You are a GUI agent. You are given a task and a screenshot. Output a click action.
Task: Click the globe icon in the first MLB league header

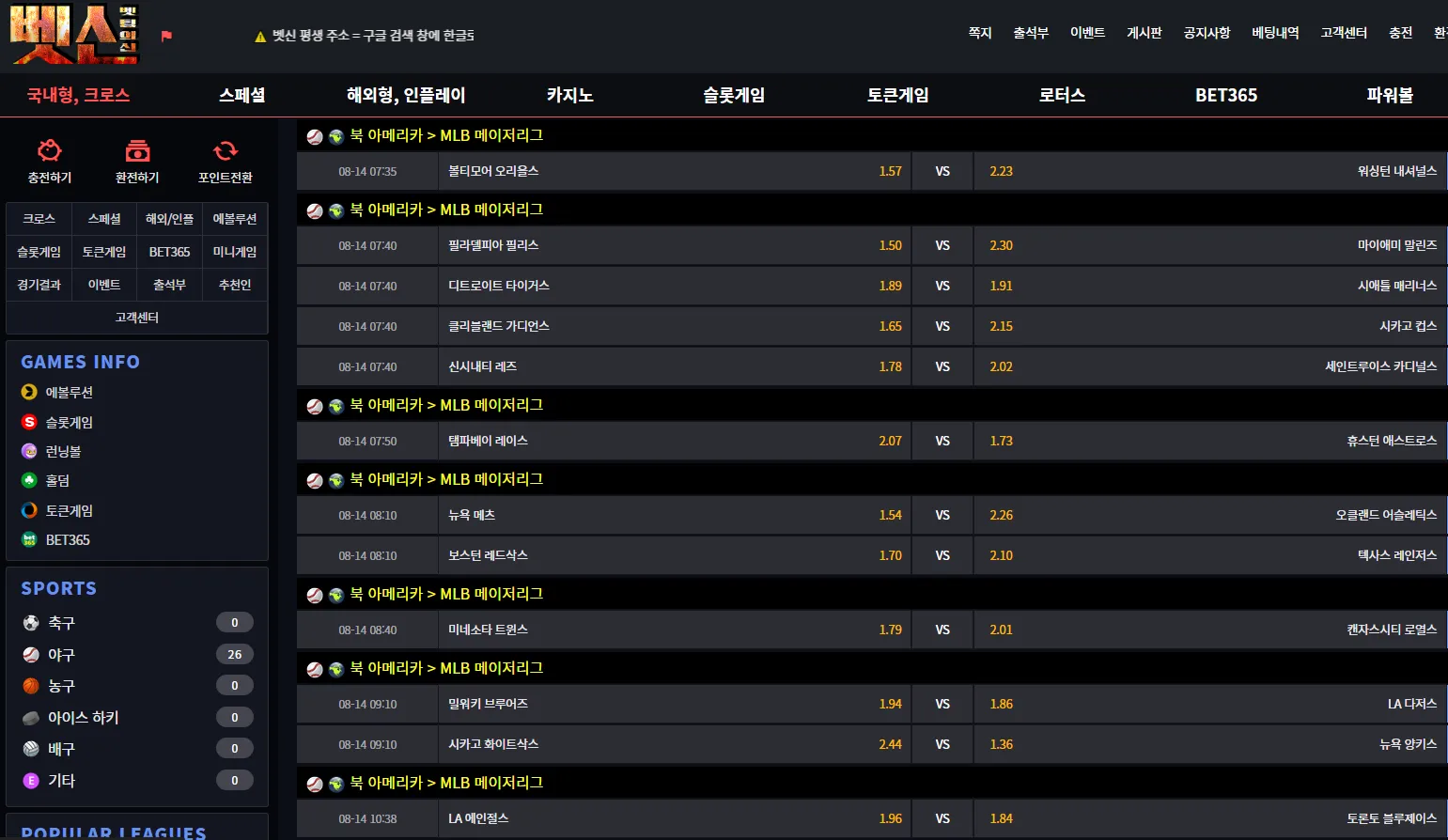[x=335, y=136]
